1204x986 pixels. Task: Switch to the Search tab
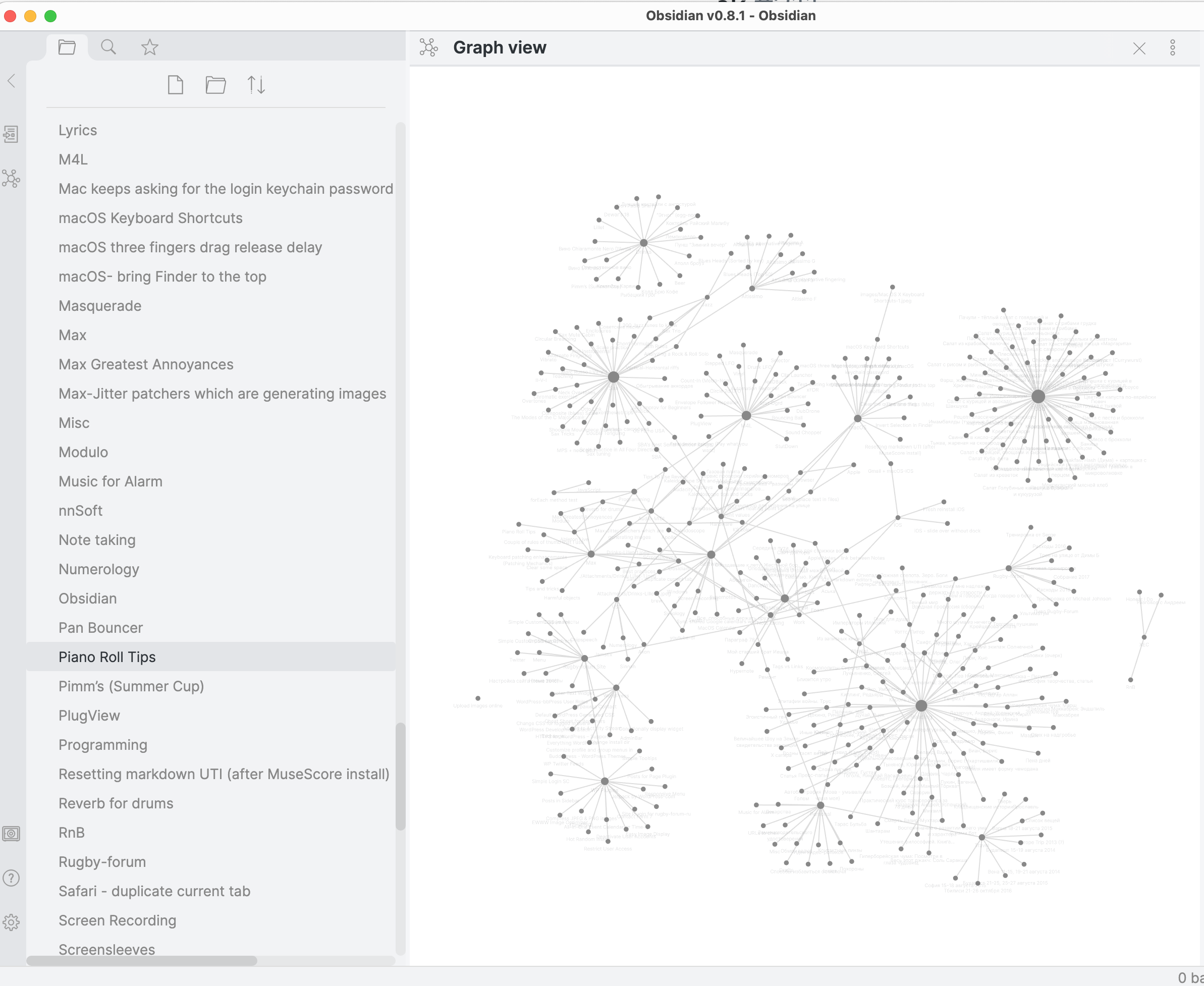(x=108, y=47)
